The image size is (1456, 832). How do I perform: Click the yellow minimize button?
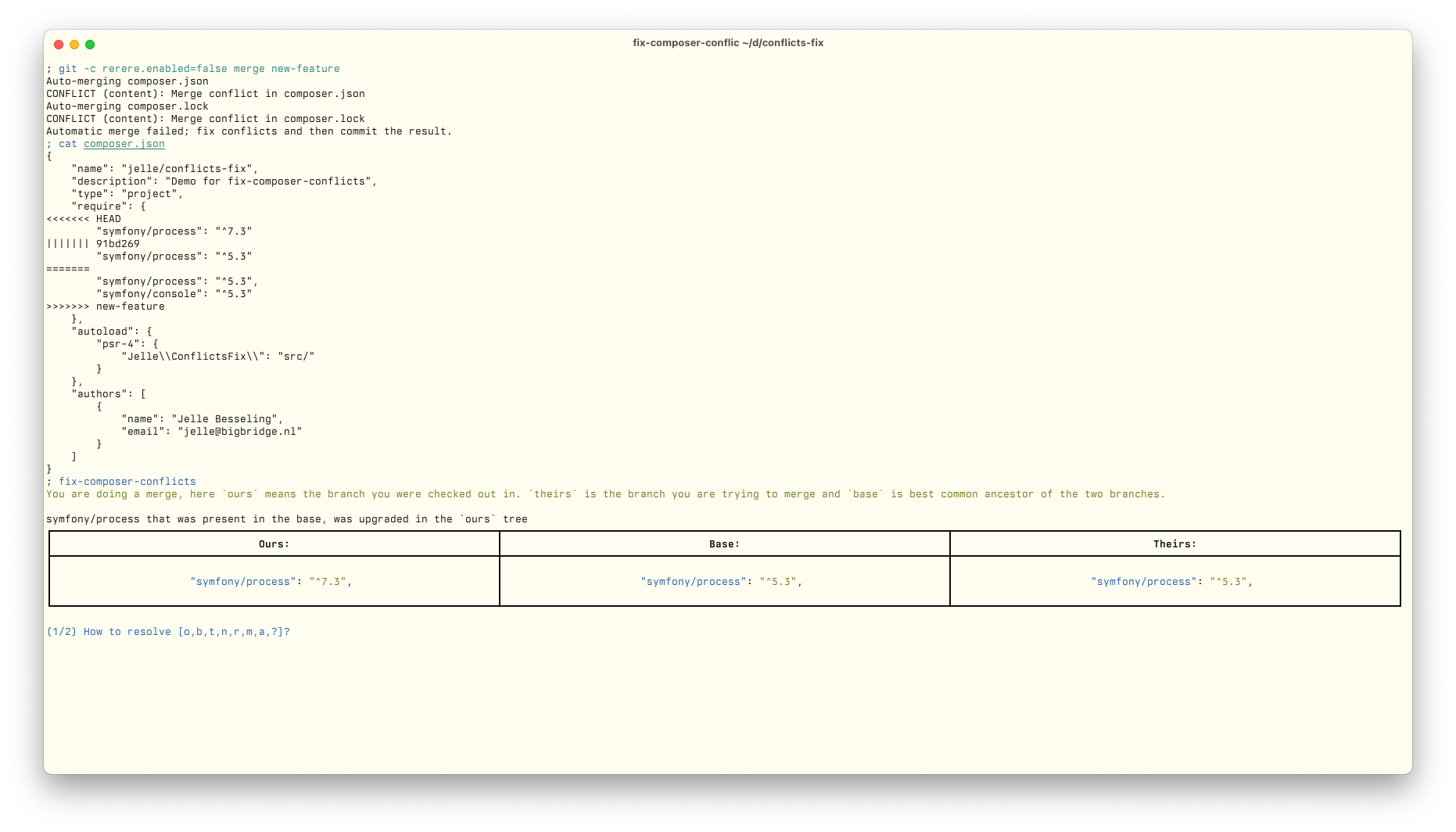point(74,45)
